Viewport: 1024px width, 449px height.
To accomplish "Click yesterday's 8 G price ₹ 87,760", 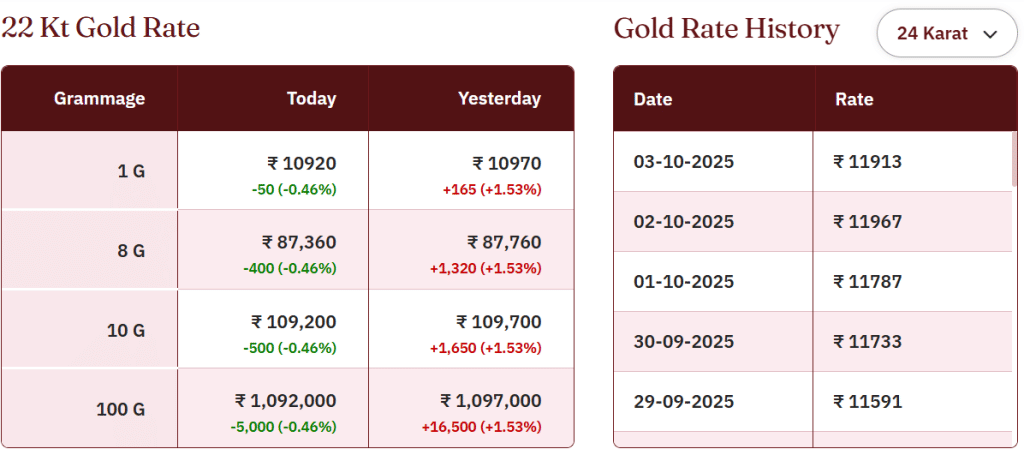I will coord(504,242).
